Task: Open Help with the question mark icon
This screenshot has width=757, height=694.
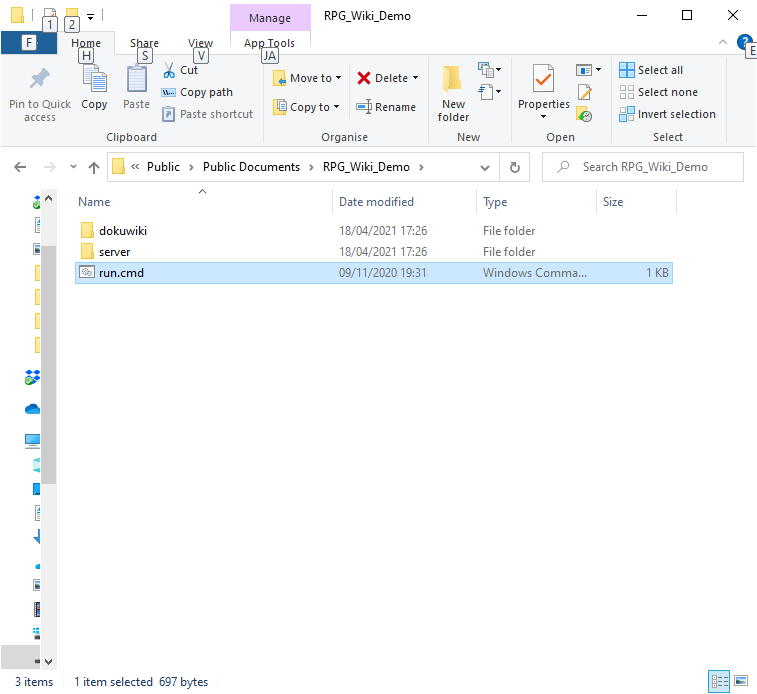Action: [744, 42]
